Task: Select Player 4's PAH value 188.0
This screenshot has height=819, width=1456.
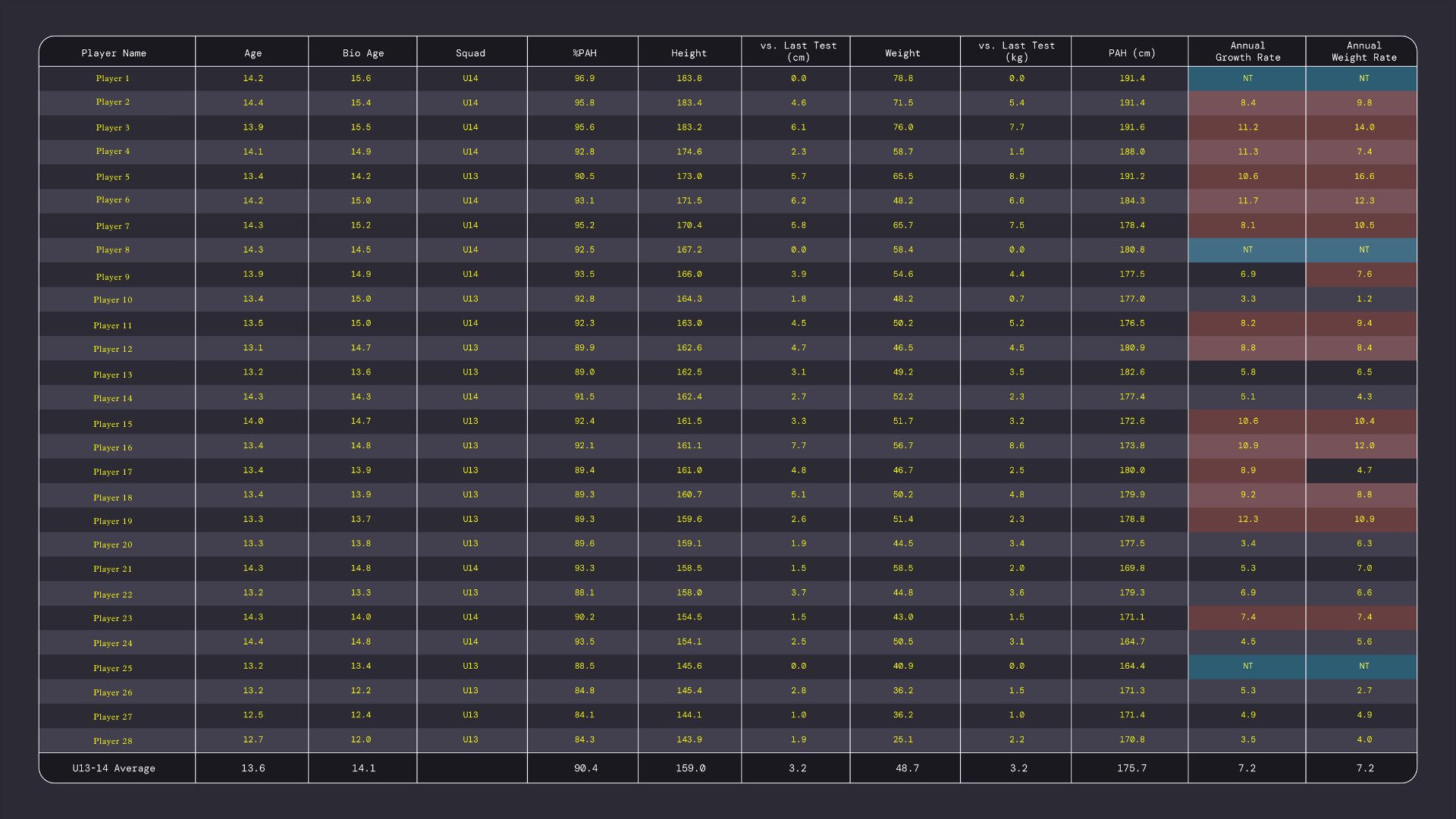Action: click(x=1131, y=152)
